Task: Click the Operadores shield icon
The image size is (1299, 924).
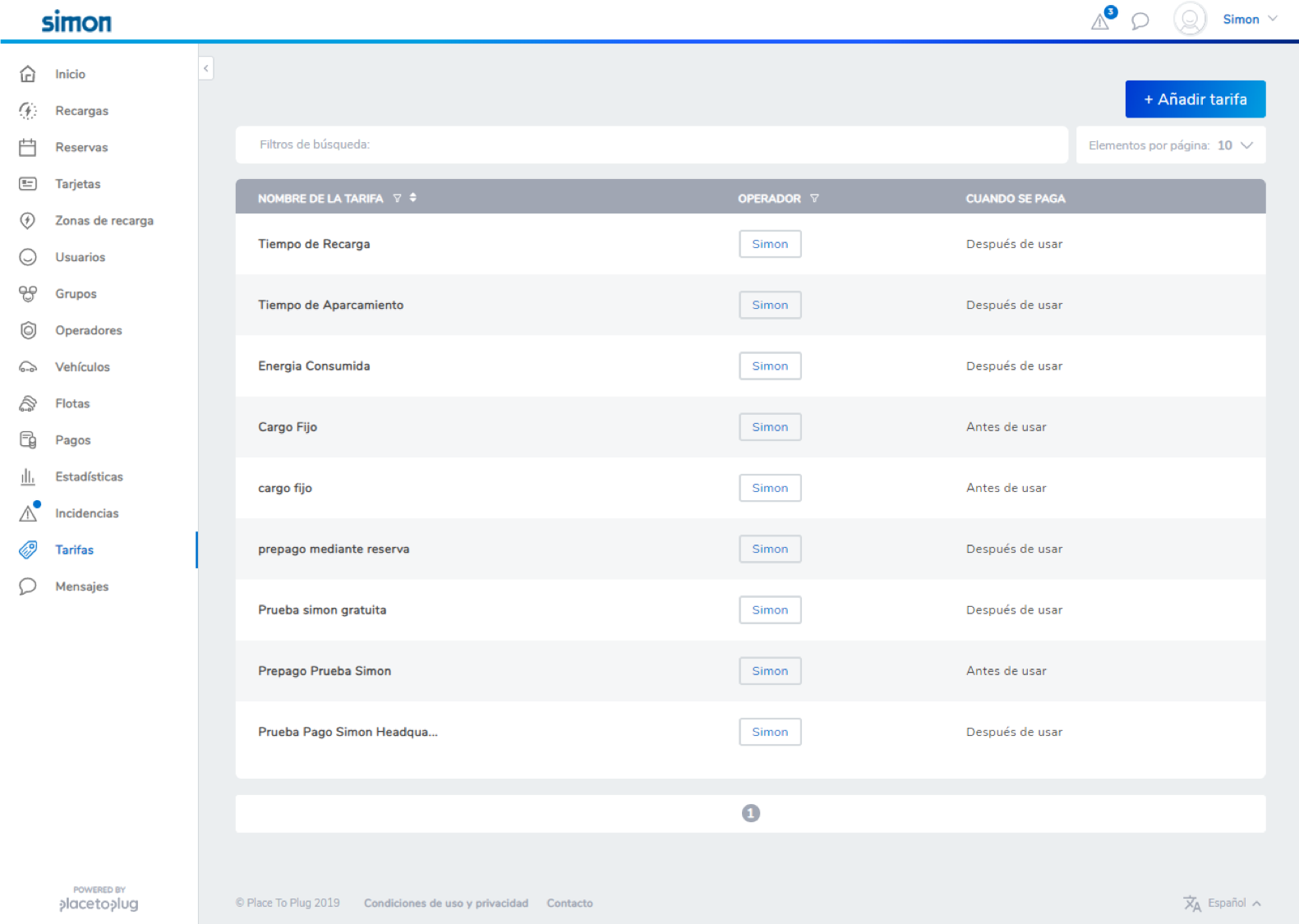Action: (x=28, y=330)
